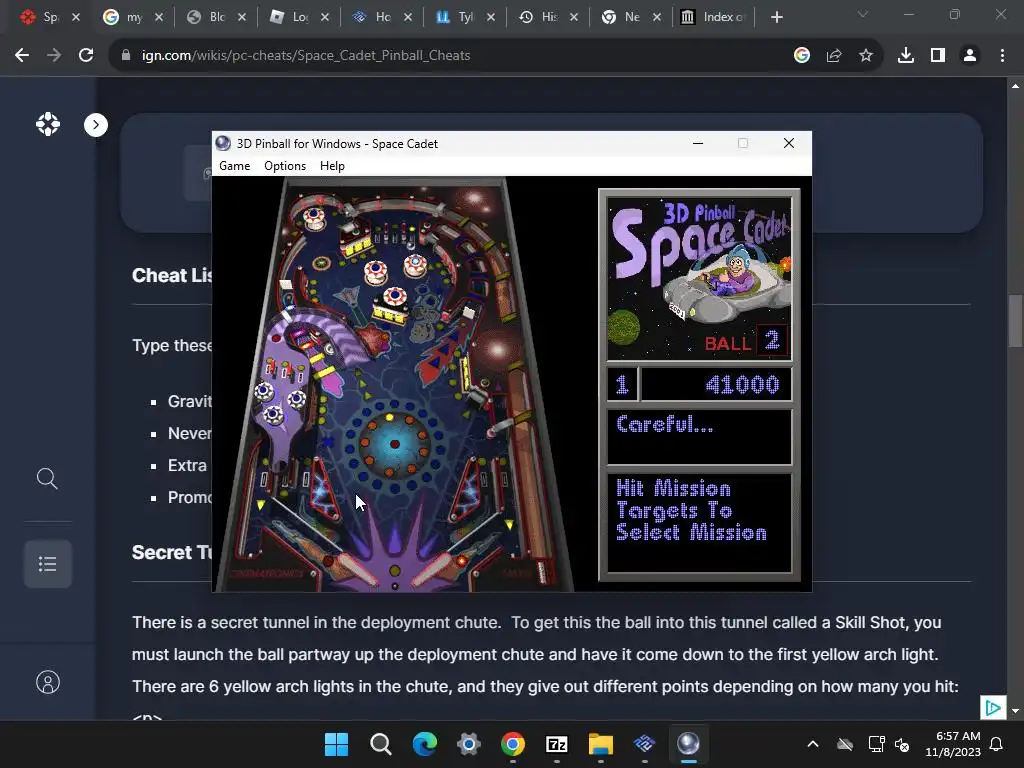Bookmark this page with the star icon
The image size is (1024, 768).
pos(865,56)
